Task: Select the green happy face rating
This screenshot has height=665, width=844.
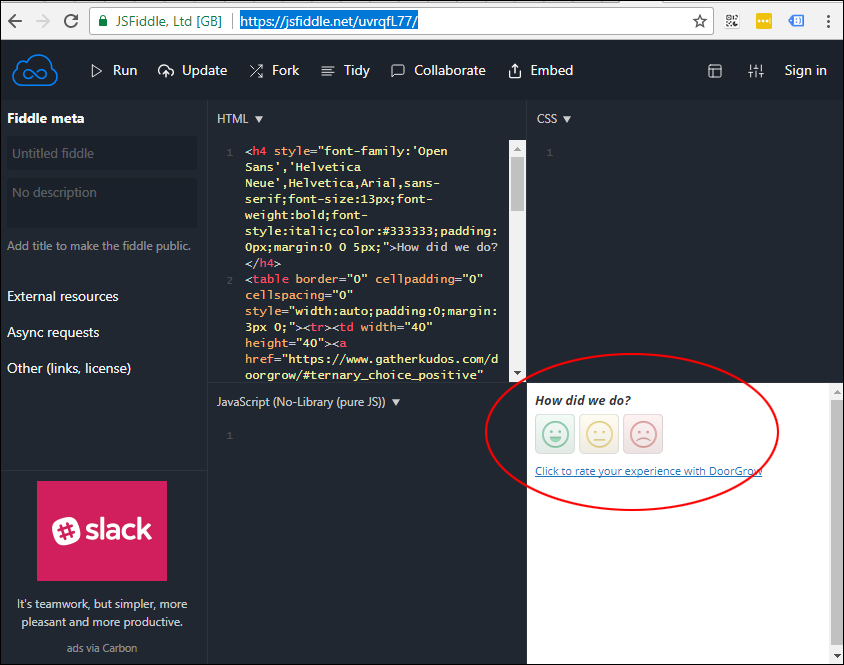Action: (x=555, y=434)
